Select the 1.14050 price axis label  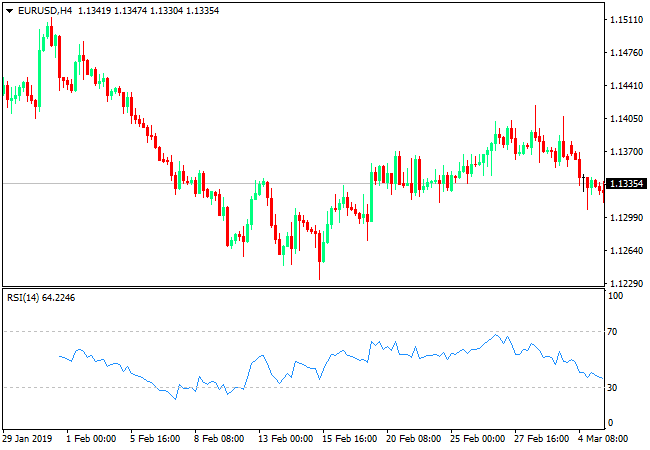pos(625,119)
